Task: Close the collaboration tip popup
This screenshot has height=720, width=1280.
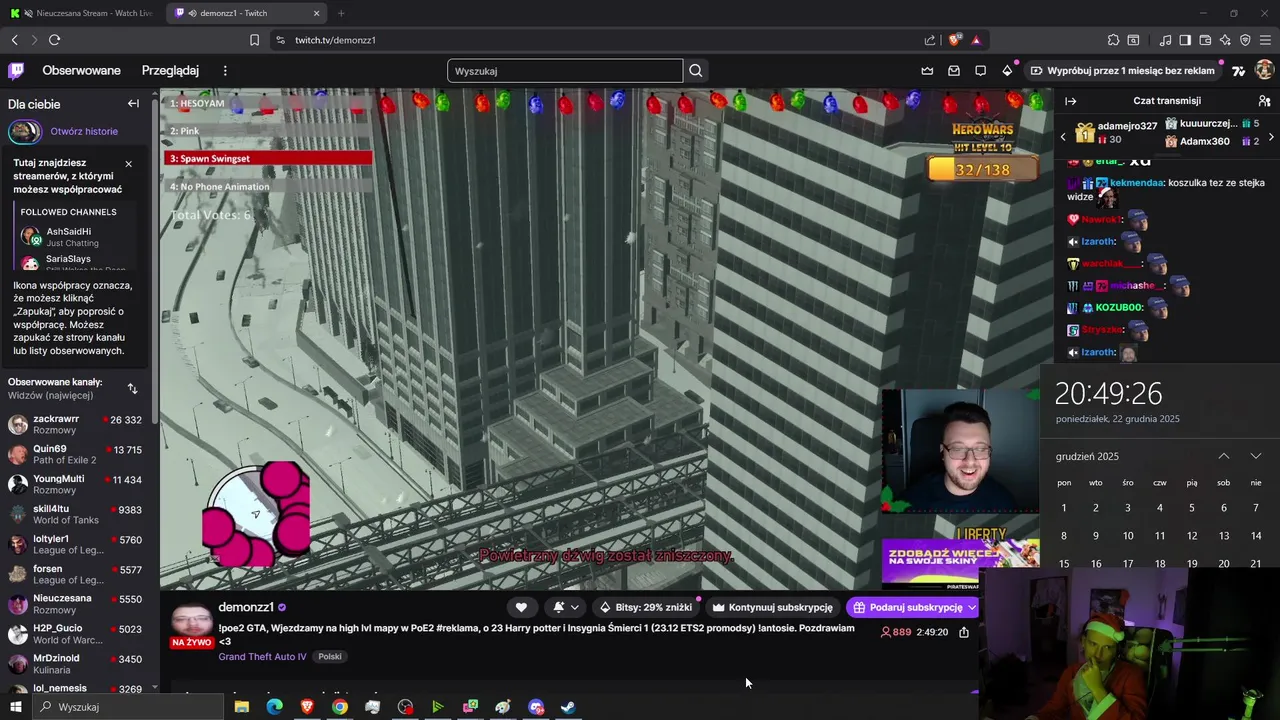Action: tap(128, 164)
